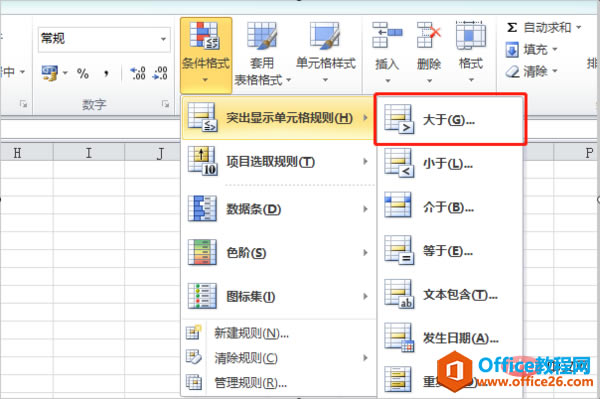Image resolution: width=600 pixels, height=399 pixels.
Task: Expand the 常规 number format dropdown
Action: coord(163,39)
